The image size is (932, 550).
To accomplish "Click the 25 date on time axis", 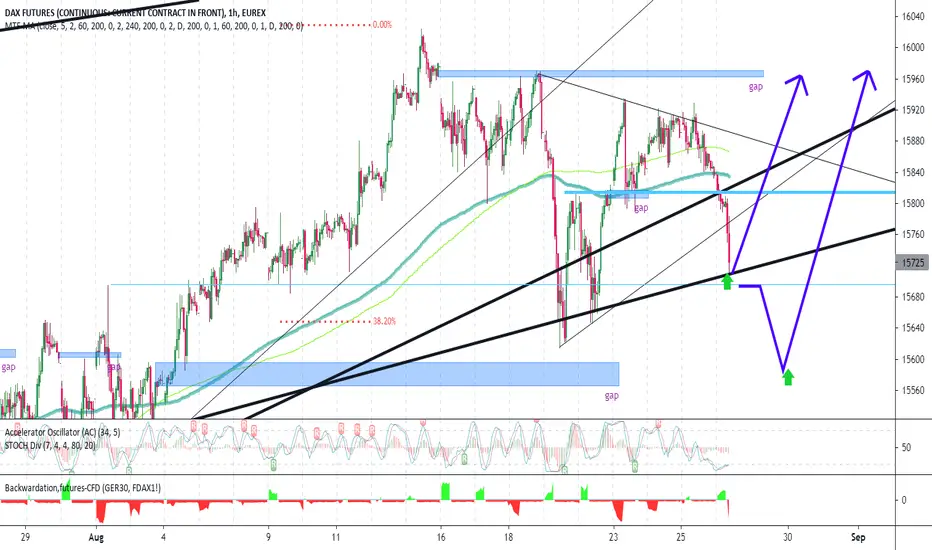I will pyautogui.click(x=681, y=538).
